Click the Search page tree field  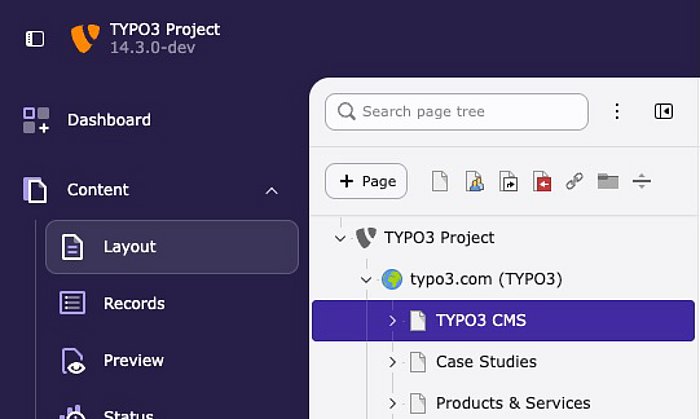point(456,112)
